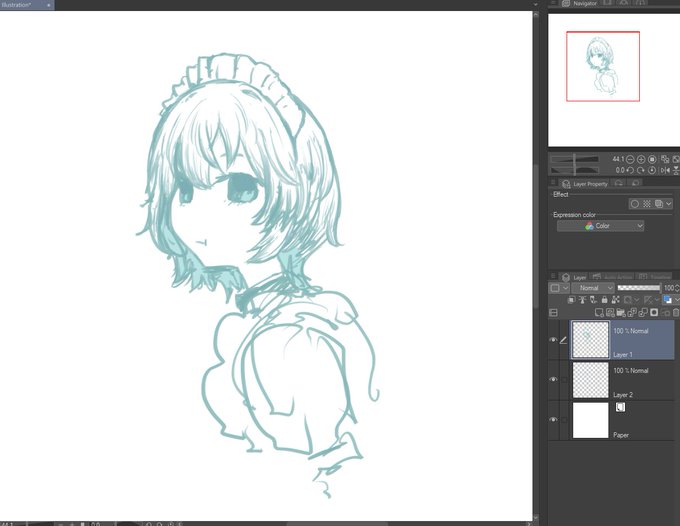Click the Navigator rotation slider
Viewport: 680px width, 526px height.
pos(574,170)
